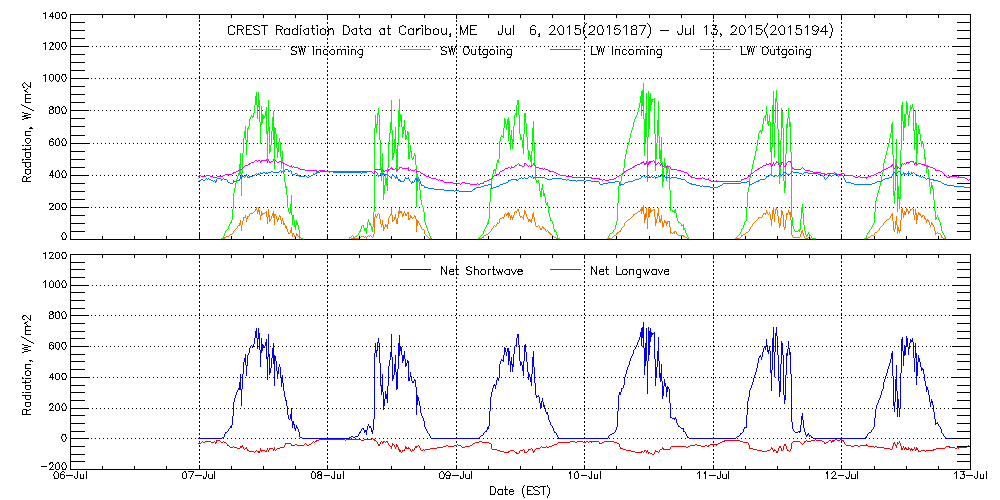Click the lower plot's Radiation y-axis title
Image resolution: width=1000 pixels, height=500 pixels.
[29, 360]
